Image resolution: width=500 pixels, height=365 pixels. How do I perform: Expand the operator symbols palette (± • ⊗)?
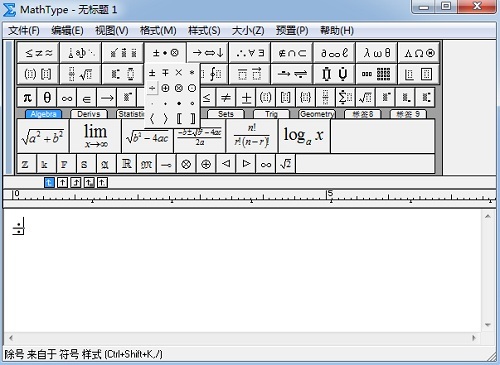coord(165,53)
